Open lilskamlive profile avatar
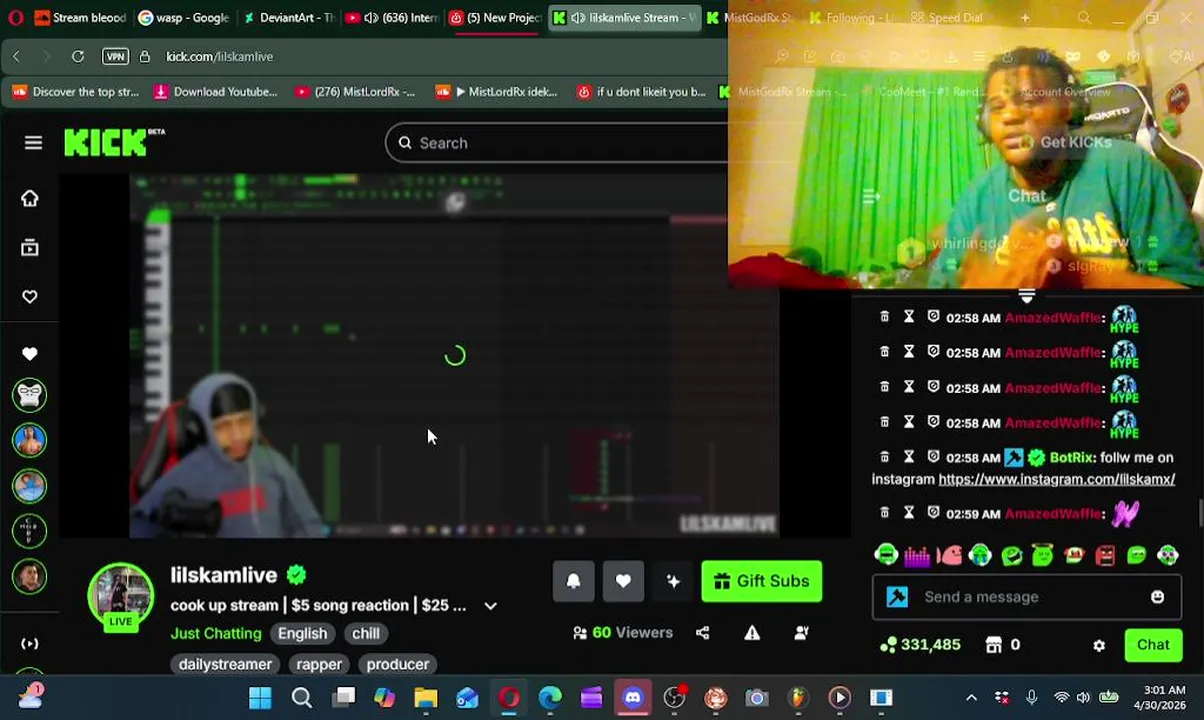 121,597
